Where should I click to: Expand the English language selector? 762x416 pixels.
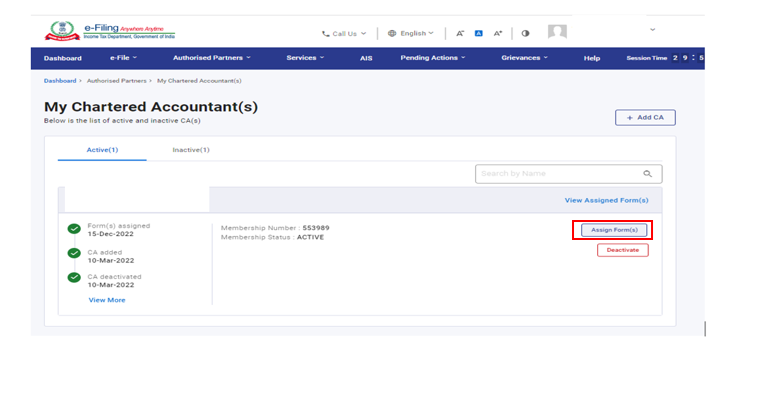(x=410, y=33)
